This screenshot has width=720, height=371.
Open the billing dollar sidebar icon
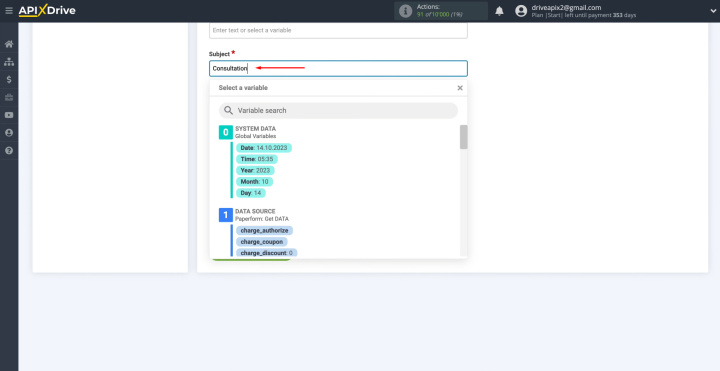(9, 79)
